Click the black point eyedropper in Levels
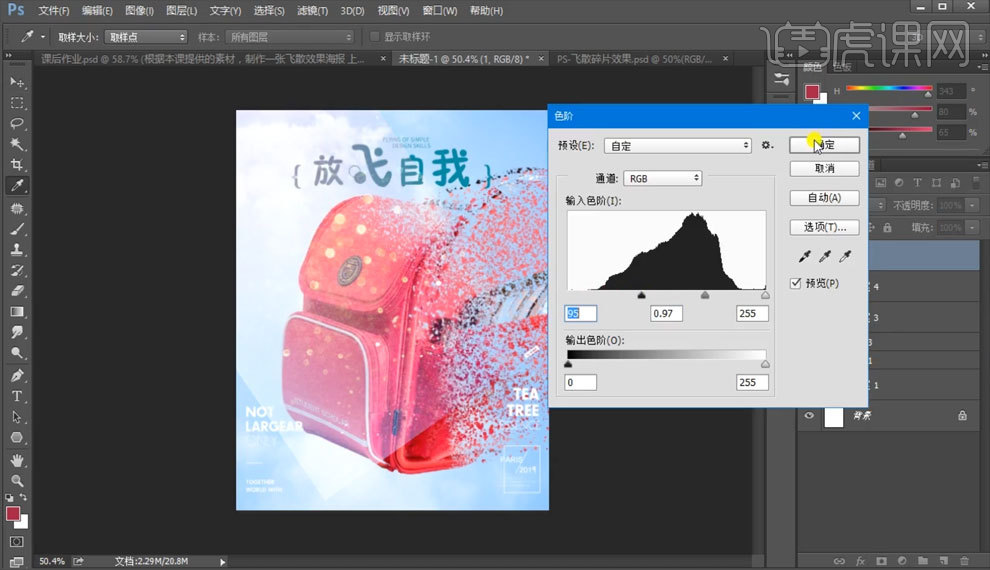The width and height of the screenshot is (990, 570). click(x=804, y=256)
